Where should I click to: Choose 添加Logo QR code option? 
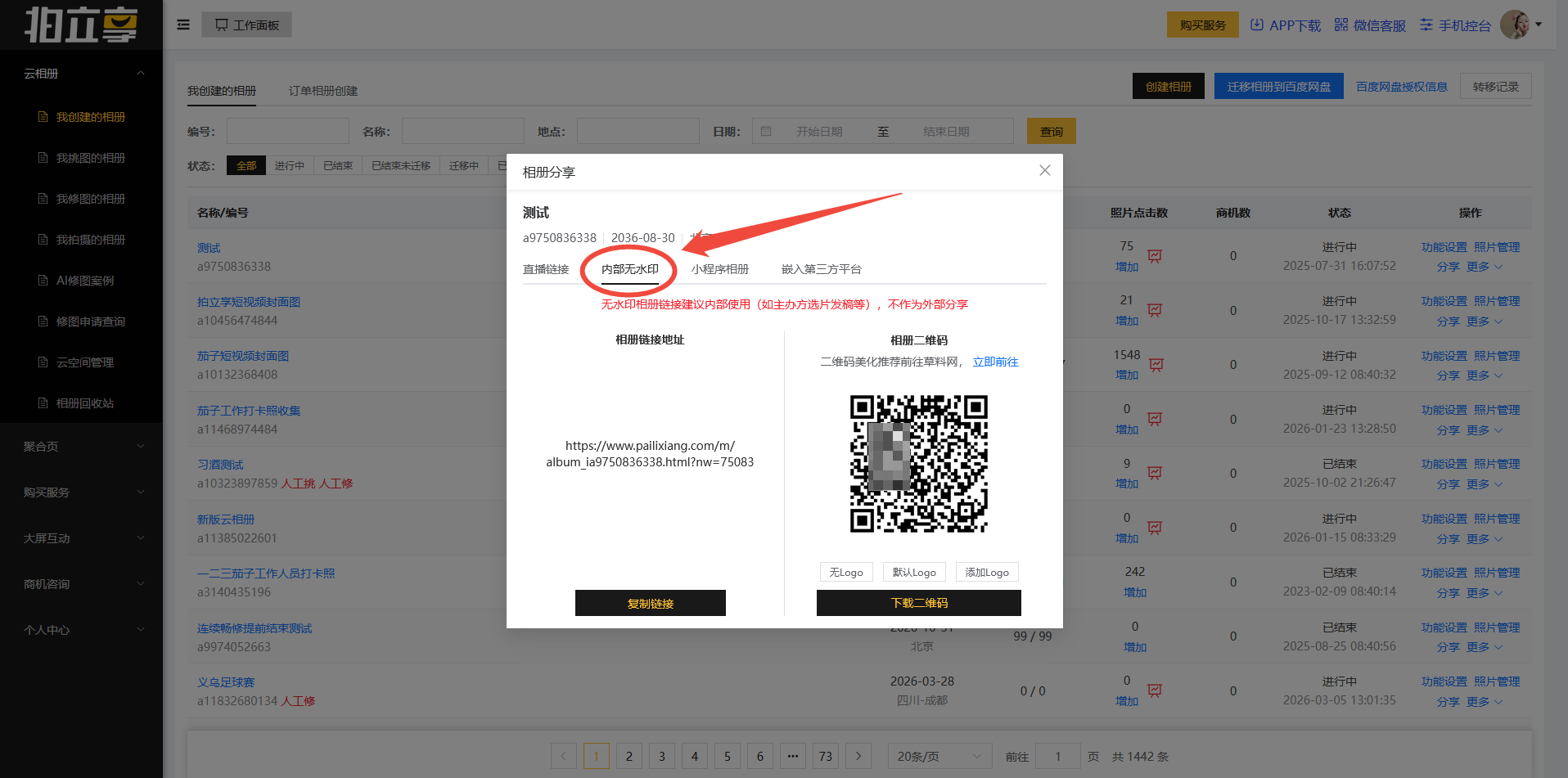point(986,572)
